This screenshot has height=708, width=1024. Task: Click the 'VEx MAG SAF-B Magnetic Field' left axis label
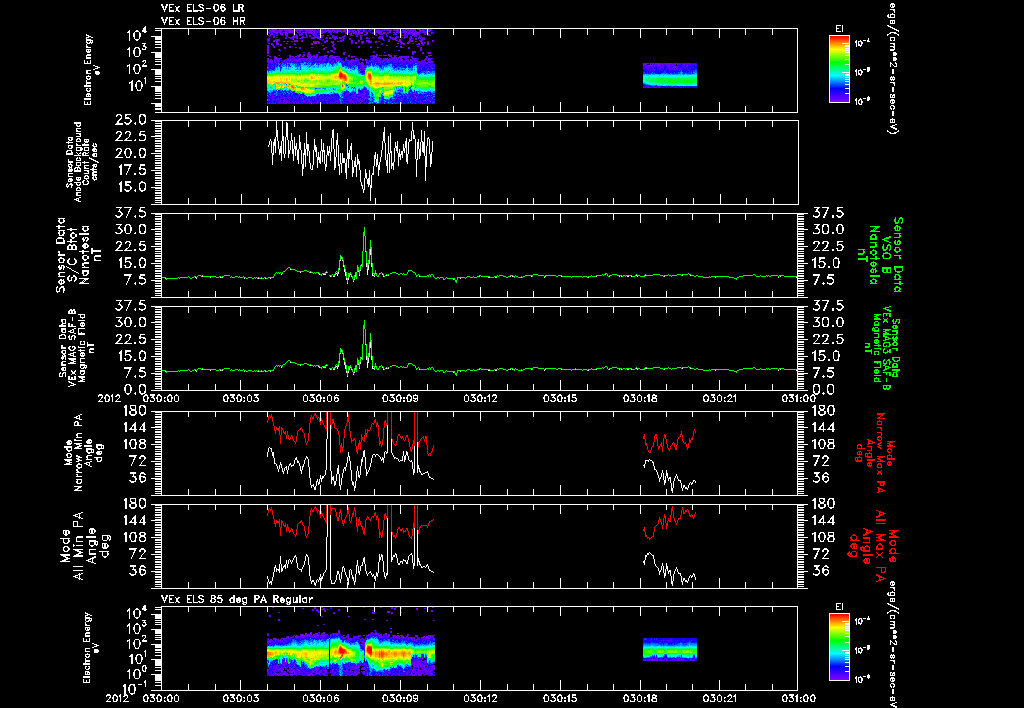(77, 347)
